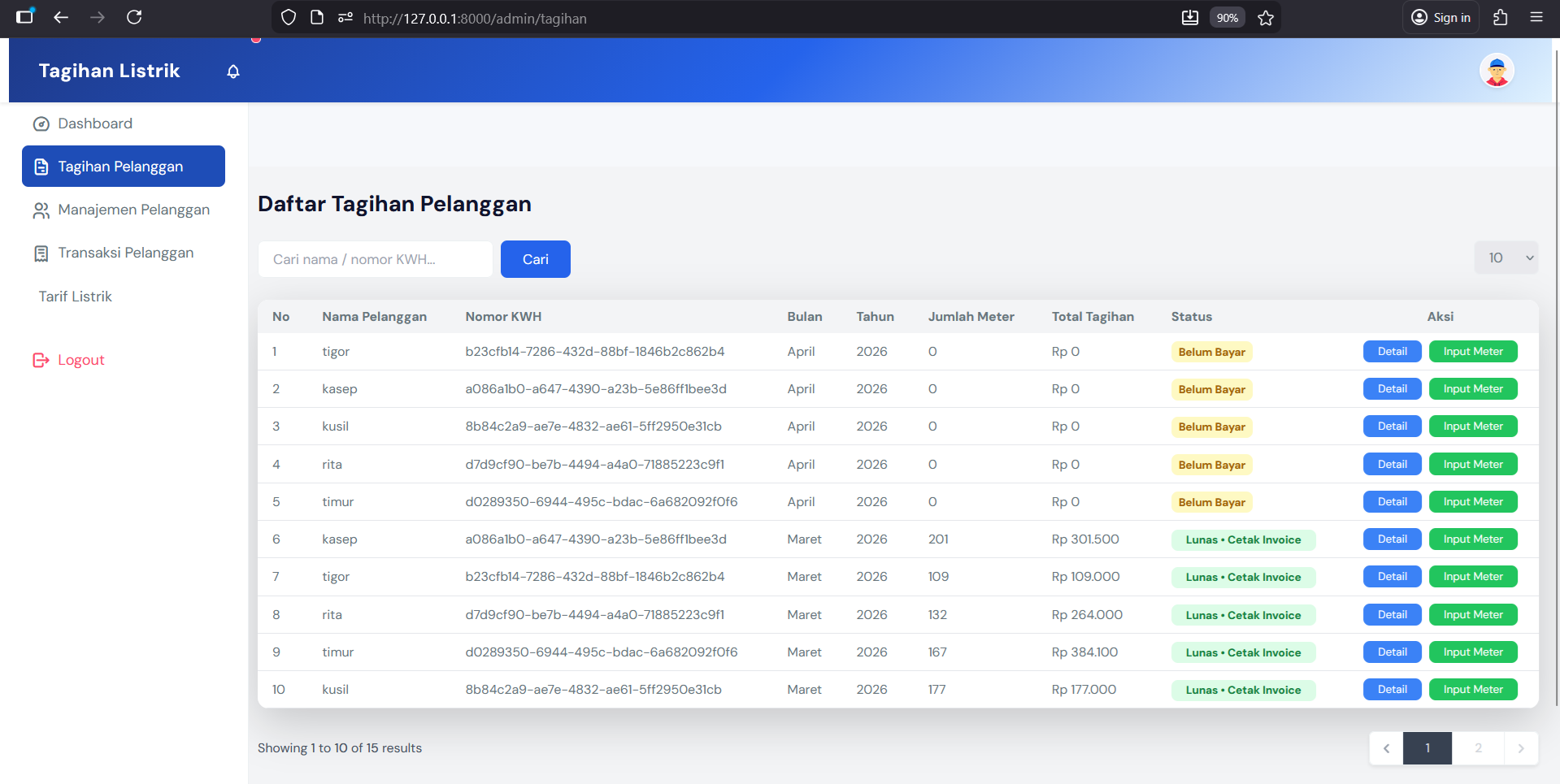
Task: Go to pagination page 2
Action: [1478, 748]
